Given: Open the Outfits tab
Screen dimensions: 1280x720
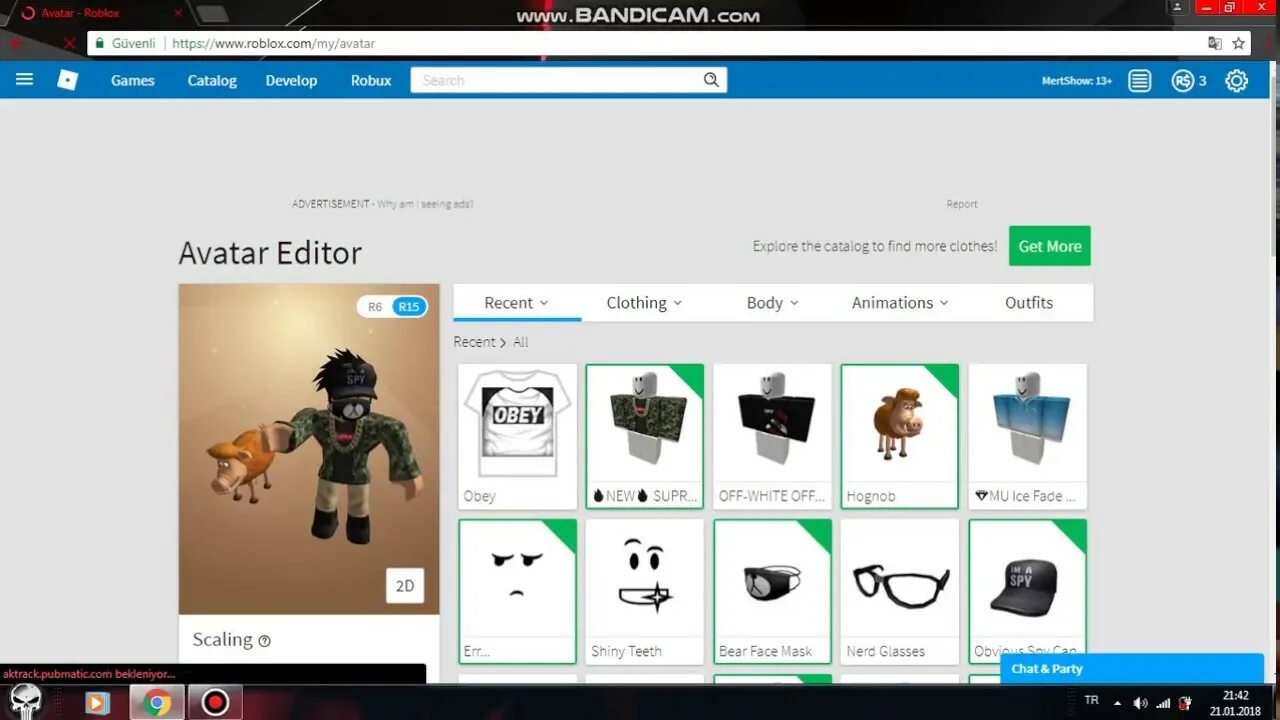Looking at the screenshot, I should 1029,303.
